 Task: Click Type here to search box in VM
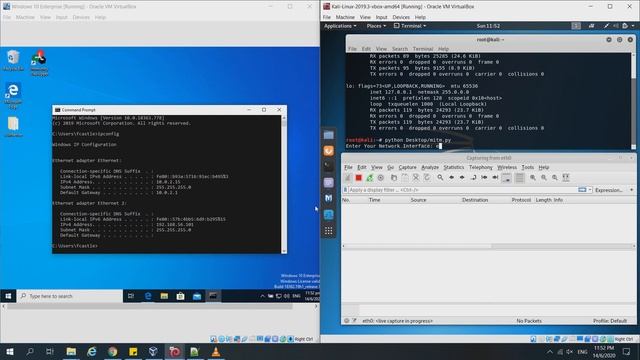point(69,296)
